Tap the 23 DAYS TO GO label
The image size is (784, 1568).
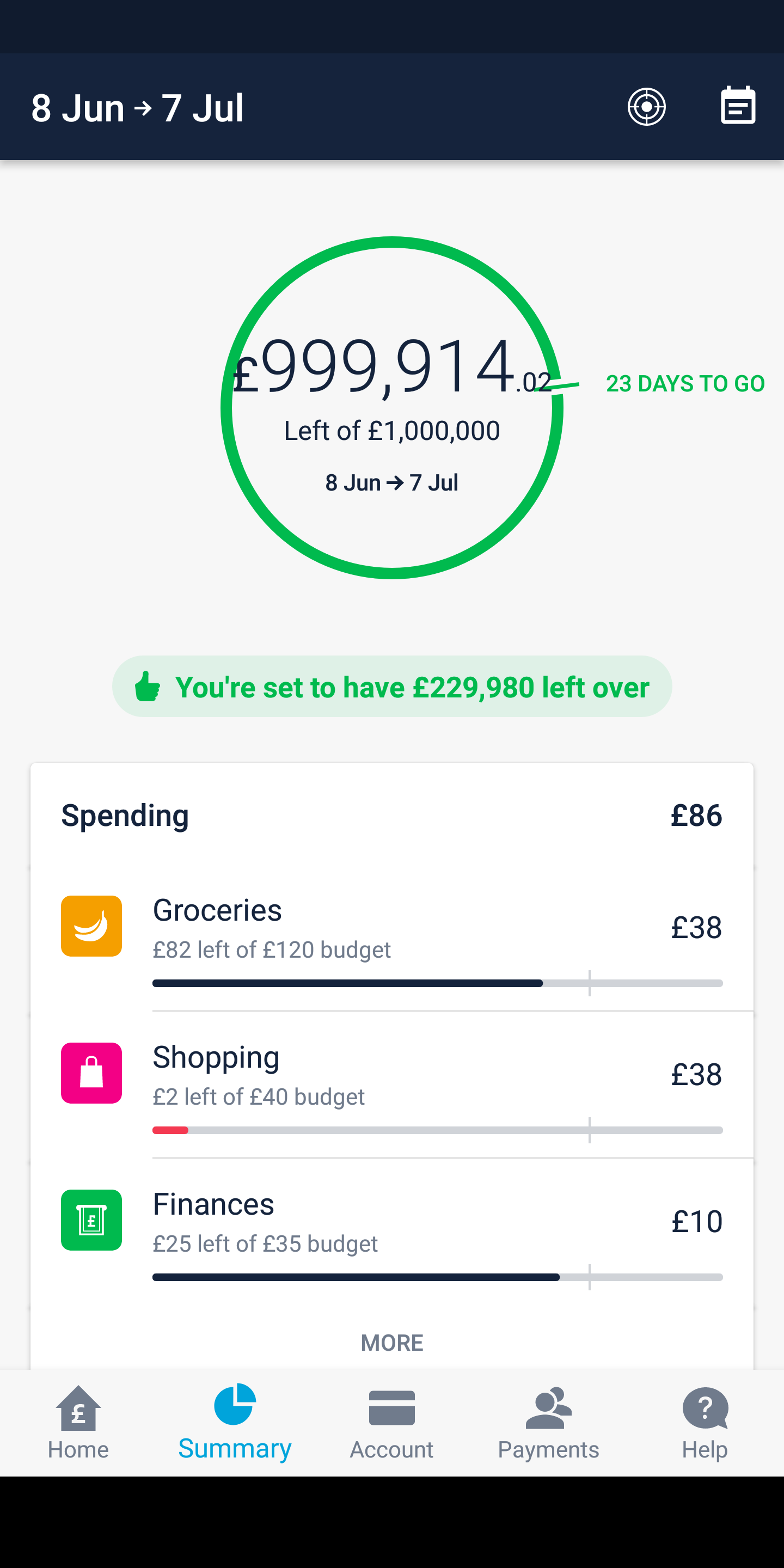click(685, 383)
